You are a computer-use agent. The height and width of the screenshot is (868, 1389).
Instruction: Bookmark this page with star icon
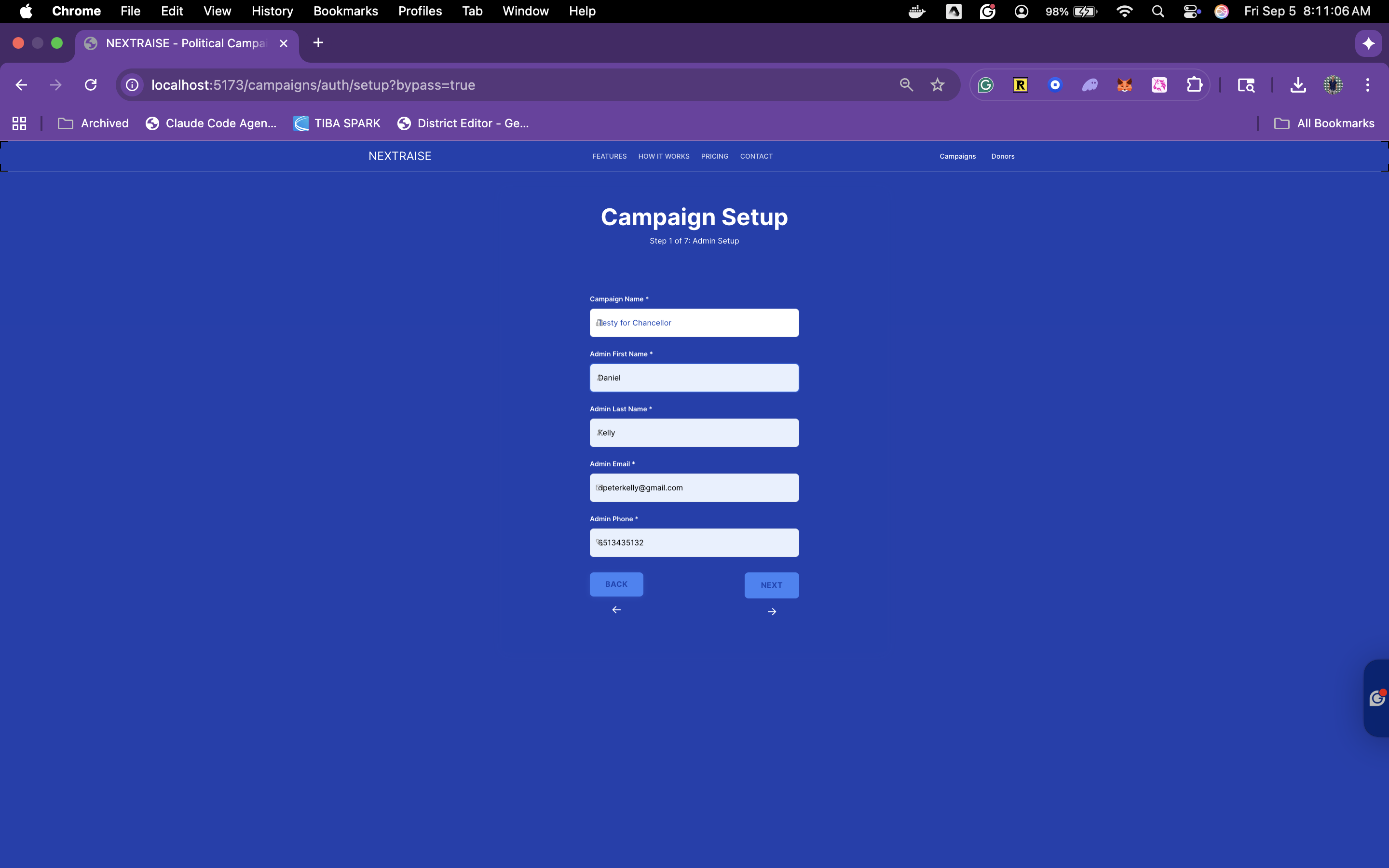tap(937, 85)
